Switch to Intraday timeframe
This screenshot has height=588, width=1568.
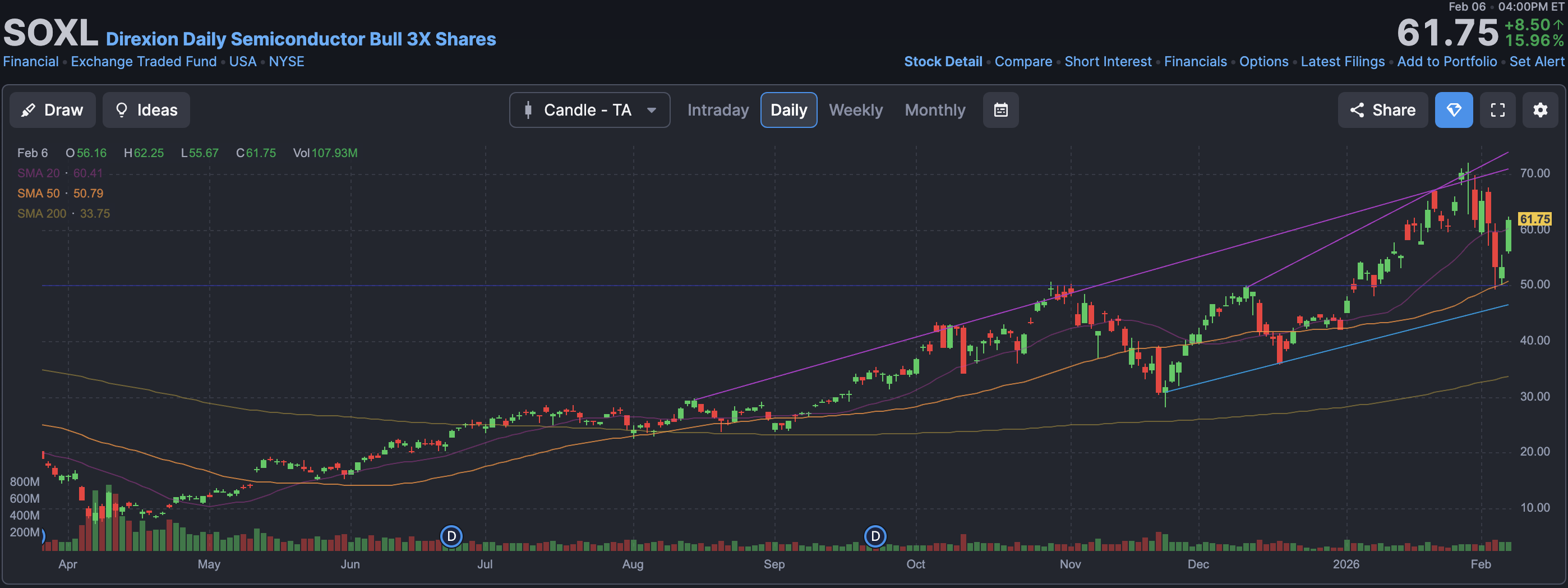pos(718,110)
